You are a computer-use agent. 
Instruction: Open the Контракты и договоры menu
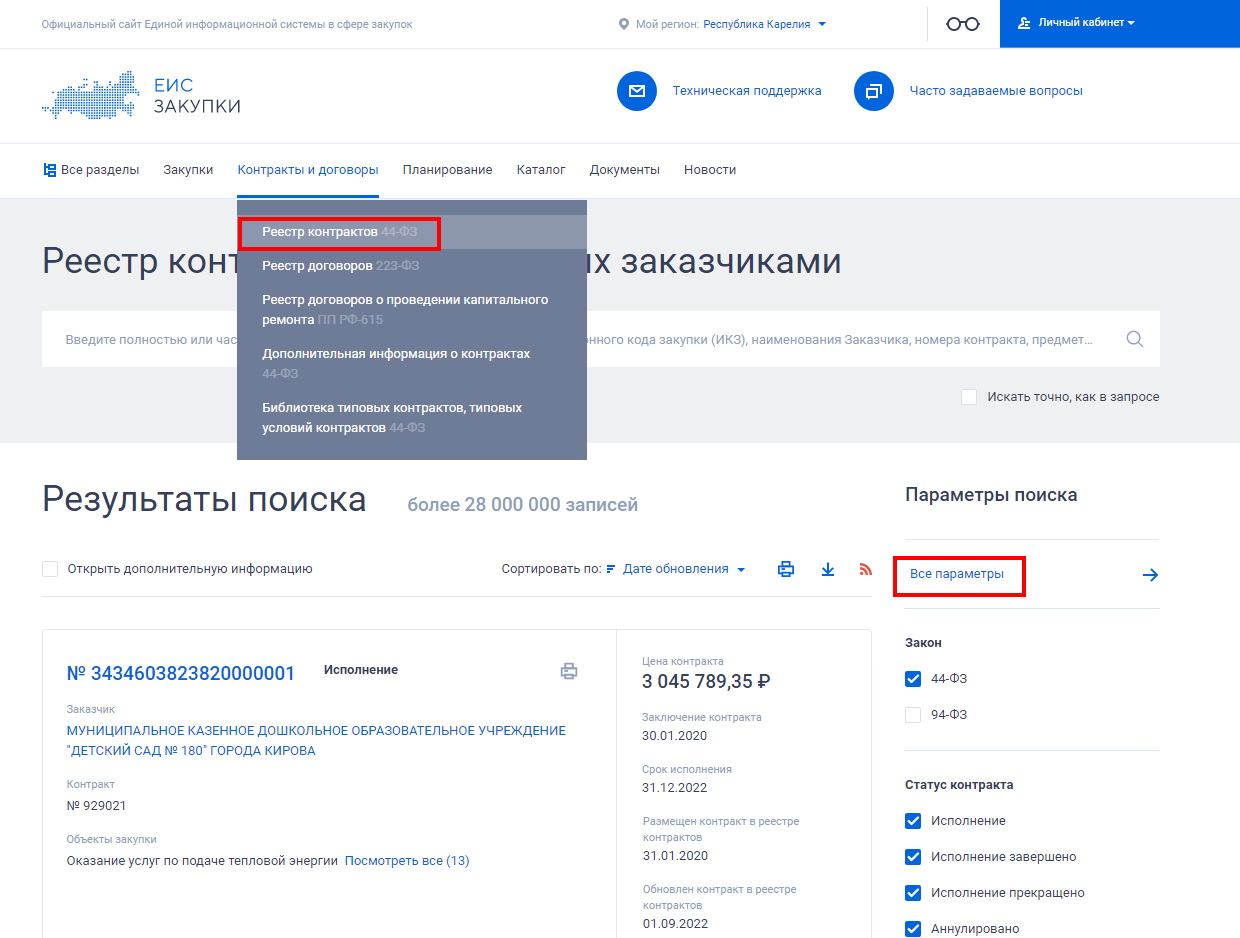tap(308, 170)
